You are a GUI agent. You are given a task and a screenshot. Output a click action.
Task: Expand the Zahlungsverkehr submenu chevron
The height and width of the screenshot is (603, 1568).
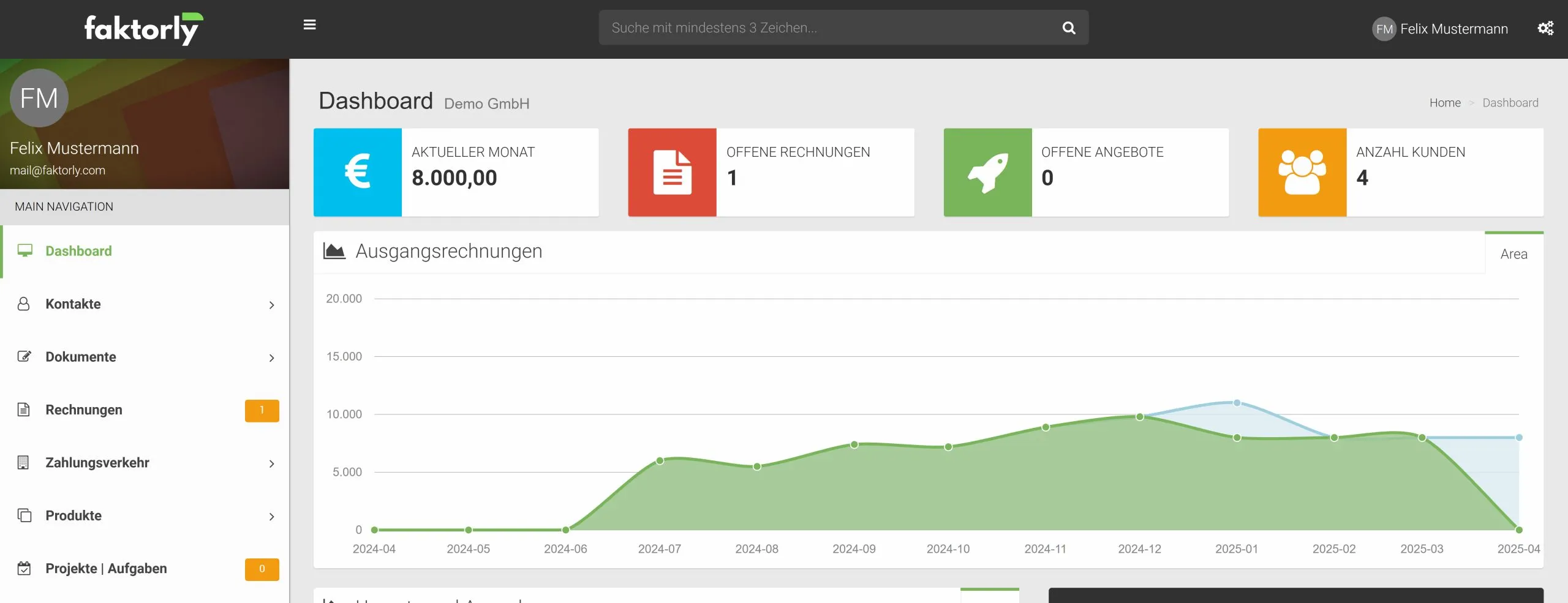coord(271,463)
